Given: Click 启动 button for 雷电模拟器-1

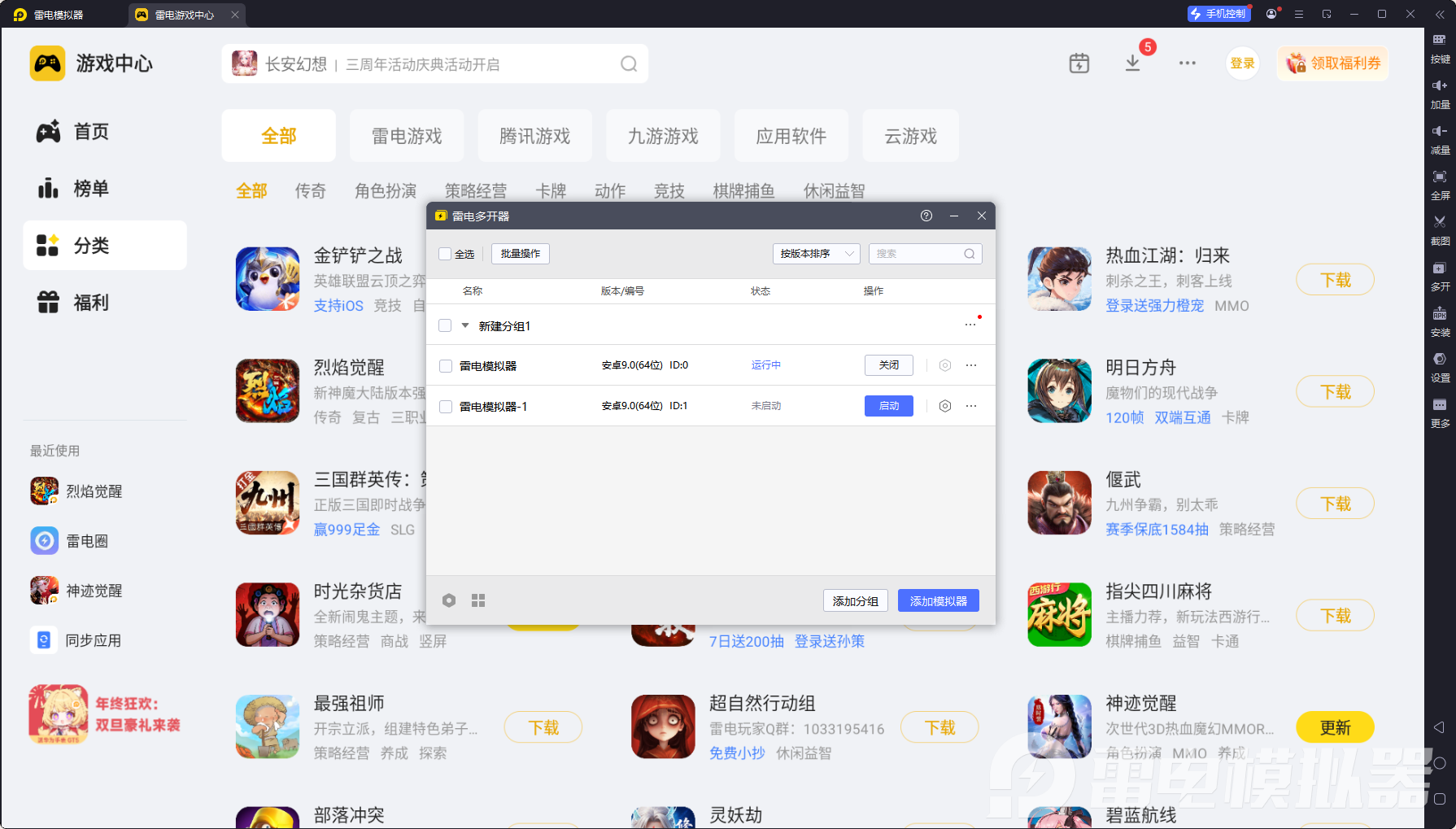Looking at the screenshot, I should click(x=889, y=406).
